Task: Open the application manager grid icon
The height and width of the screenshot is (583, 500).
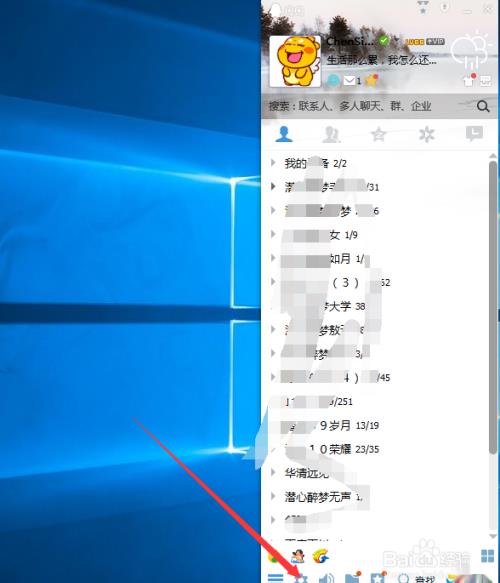Action: 487,556
